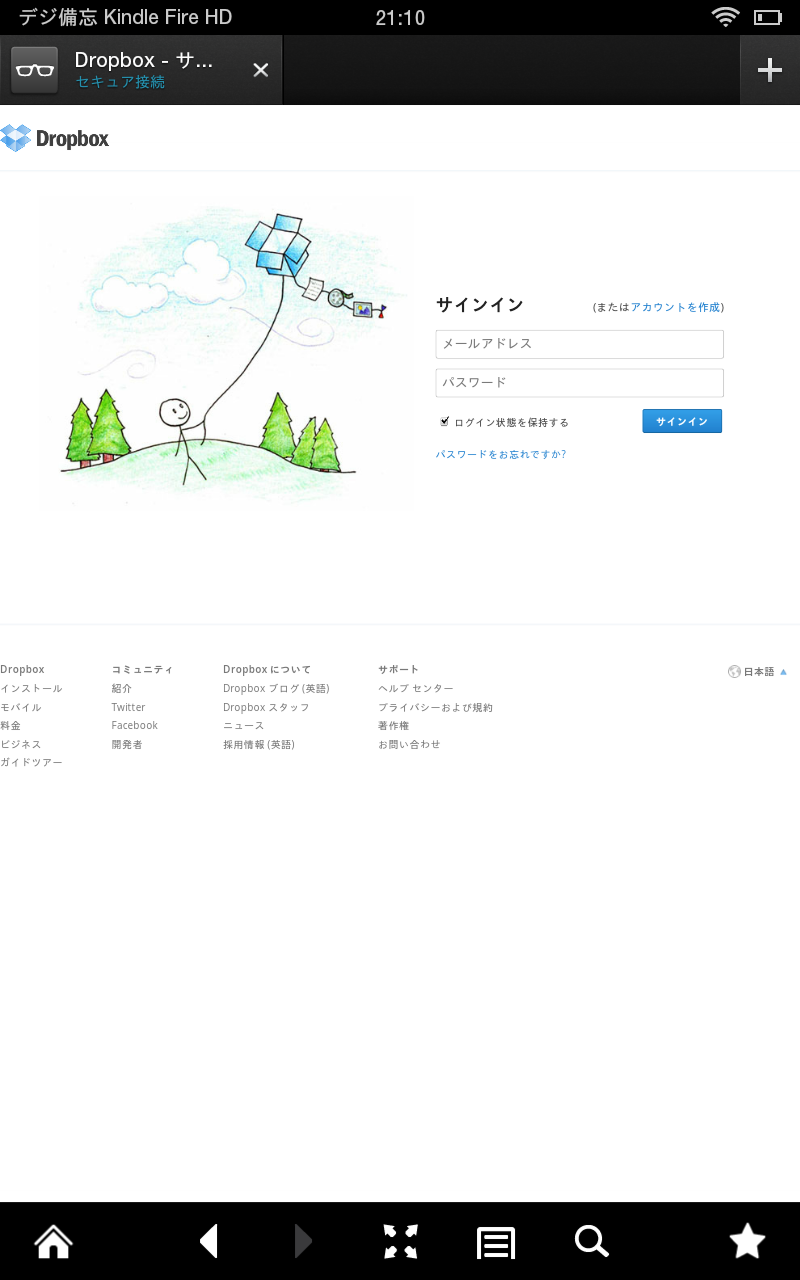The image size is (800, 1280).
Task: Focus the パスワード input field
Action: tap(579, 383)
